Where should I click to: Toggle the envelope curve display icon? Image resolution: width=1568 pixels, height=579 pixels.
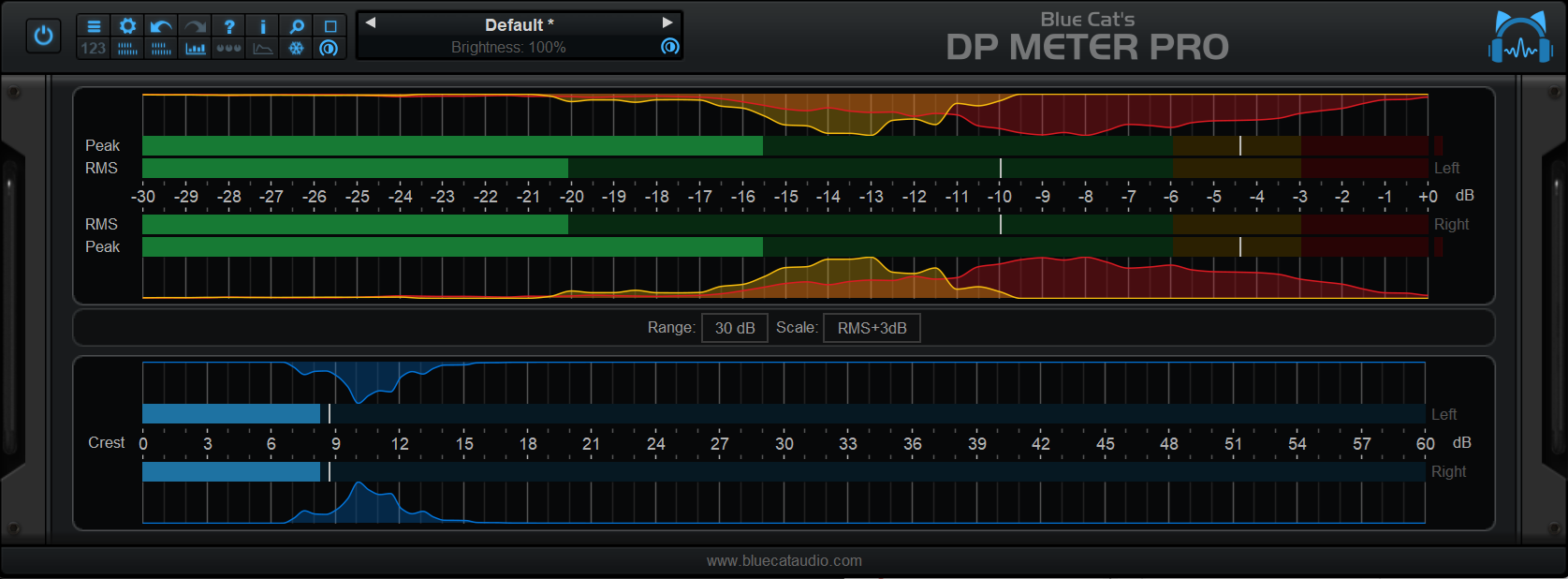(263, 48)
